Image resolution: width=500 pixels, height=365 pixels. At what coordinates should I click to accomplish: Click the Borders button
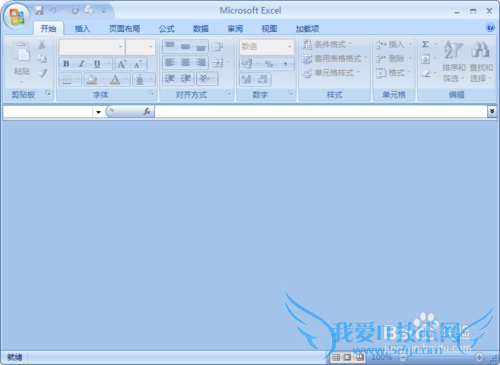tap(67, 80)
